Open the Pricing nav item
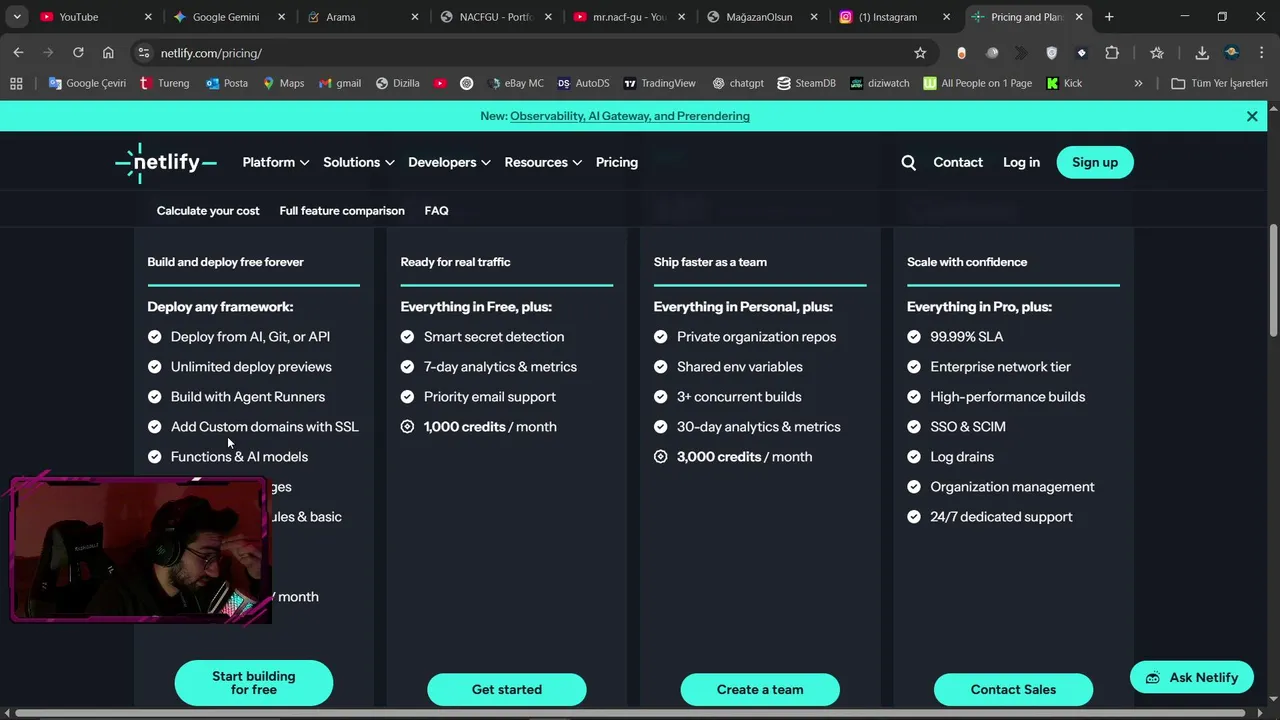The width and height of the screenshot is (1280, 720). point(617,162)
